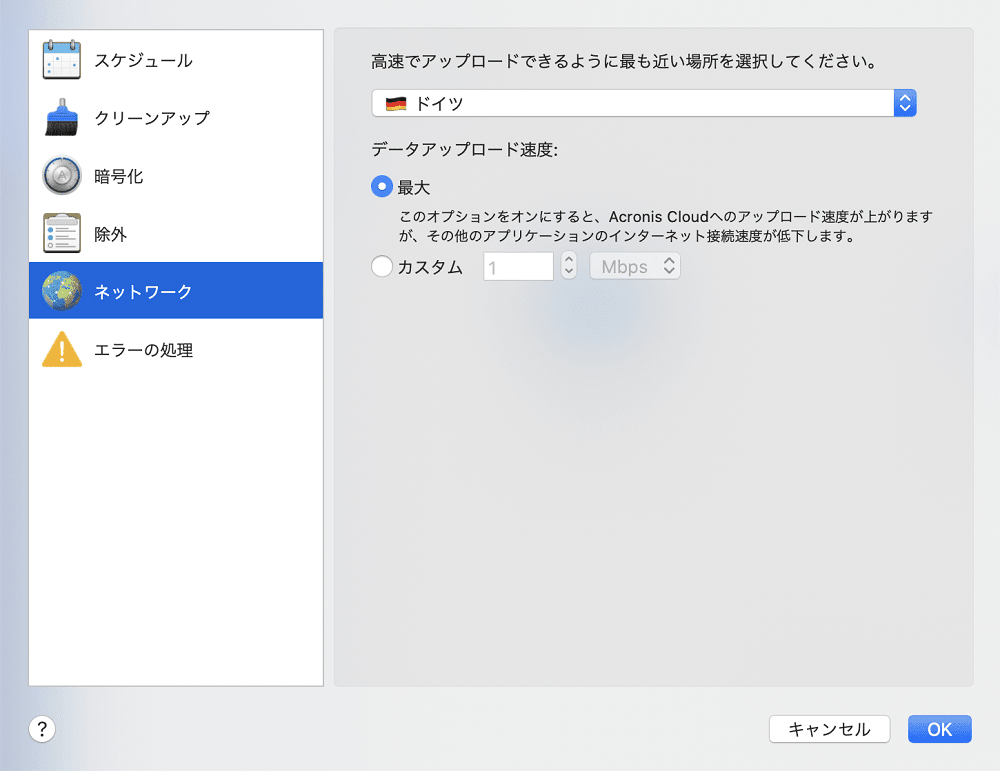Click the custom upload speed number field

click(x=518, y=266)
